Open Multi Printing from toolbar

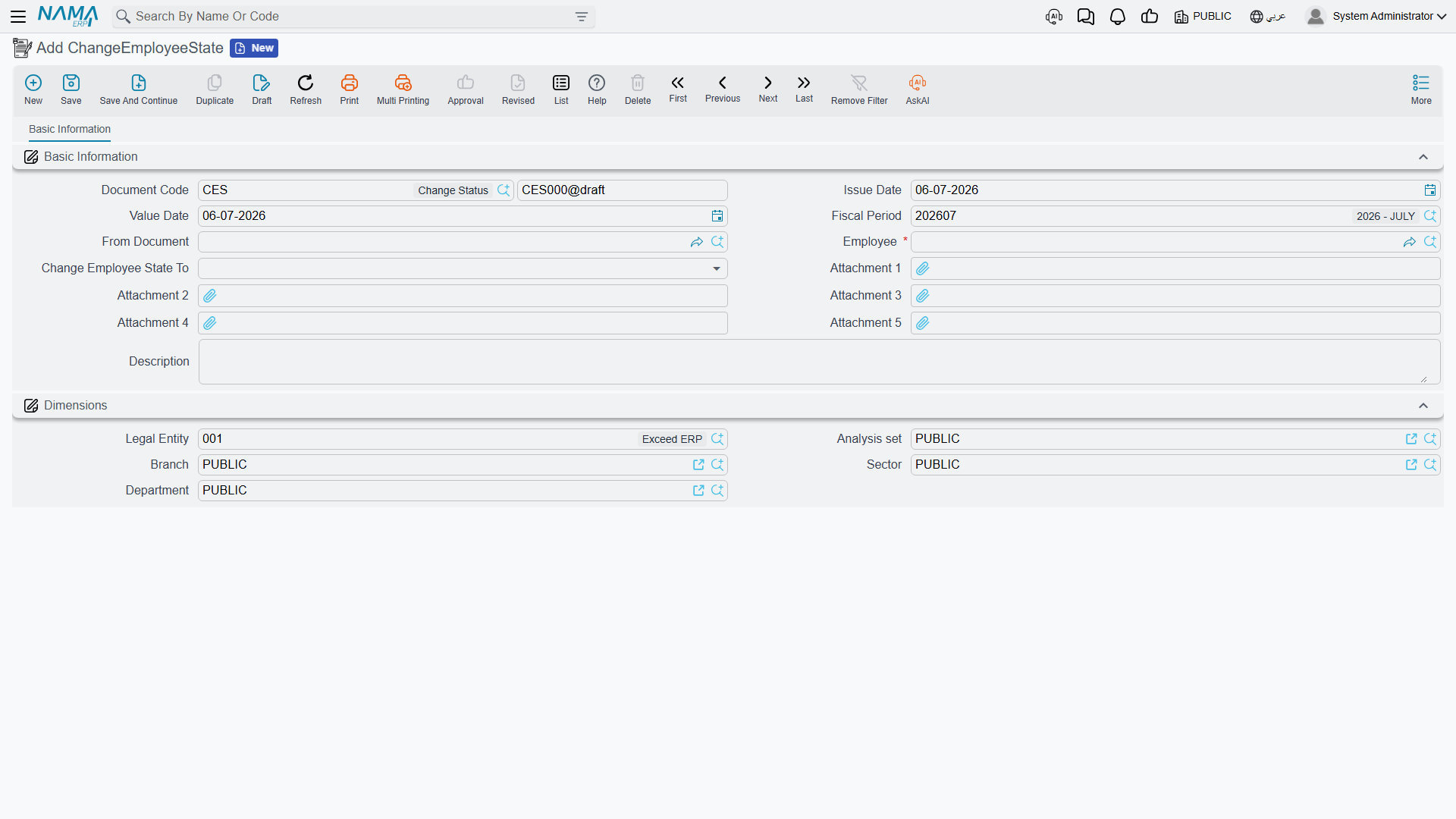(403, 83)
